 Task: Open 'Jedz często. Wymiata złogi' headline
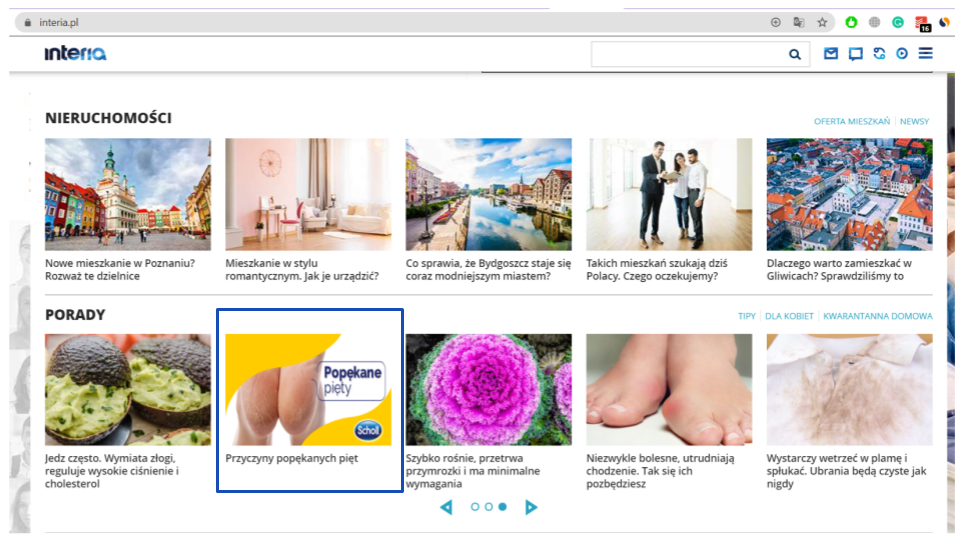[x=112, y=471]
